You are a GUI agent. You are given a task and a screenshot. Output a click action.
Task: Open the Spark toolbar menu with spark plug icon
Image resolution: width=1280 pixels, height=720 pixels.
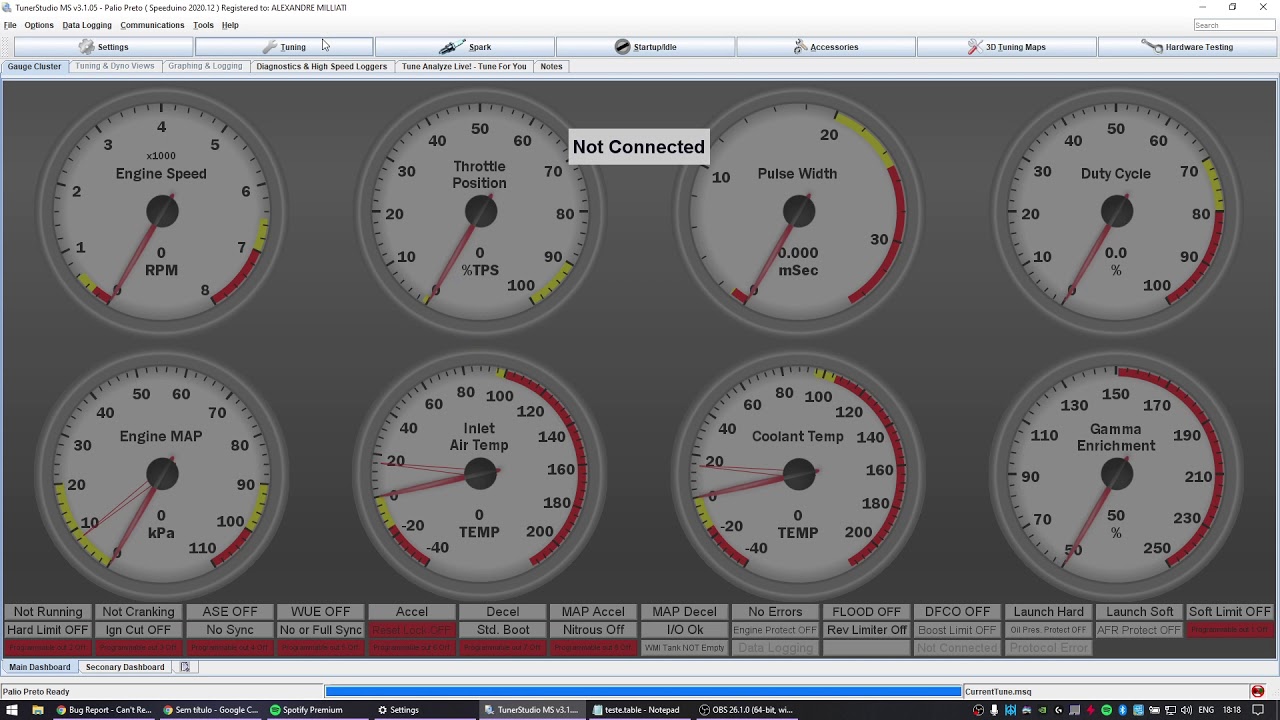465,47
